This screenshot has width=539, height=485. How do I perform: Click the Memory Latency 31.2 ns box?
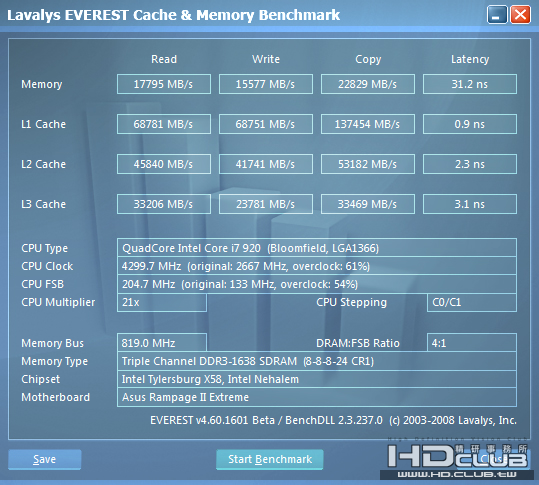[x=470, y=84]
